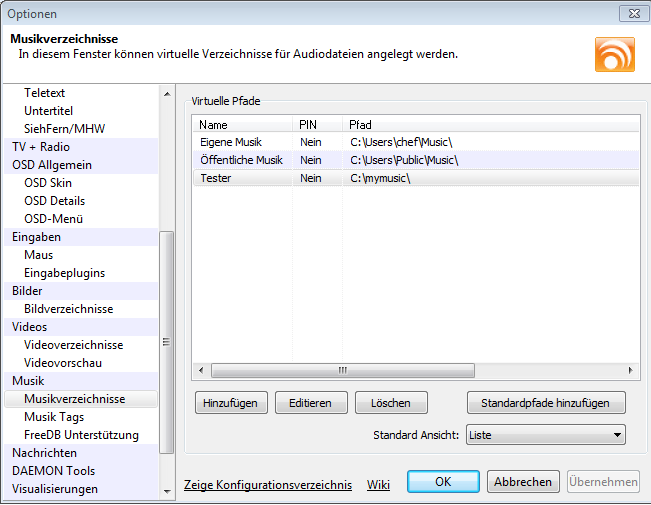Open the Wiki link
Image resolution: width=651 pixels, height=505 pixels.
[378, 485]
